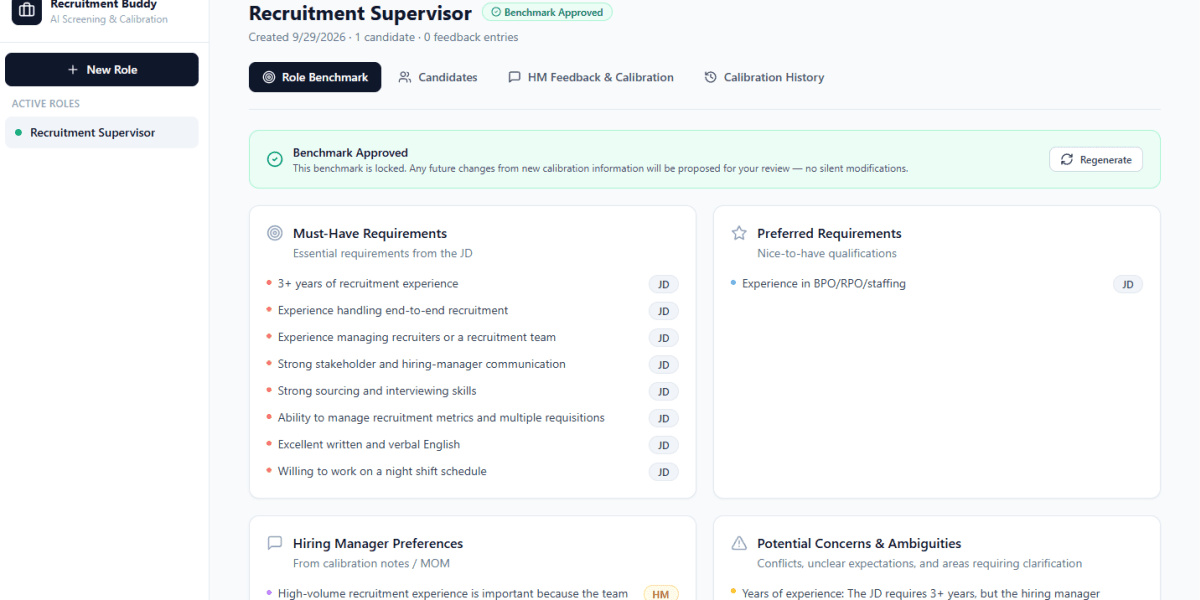
Task: Open the Role Benchmark tab
Action: click(315, 77)
